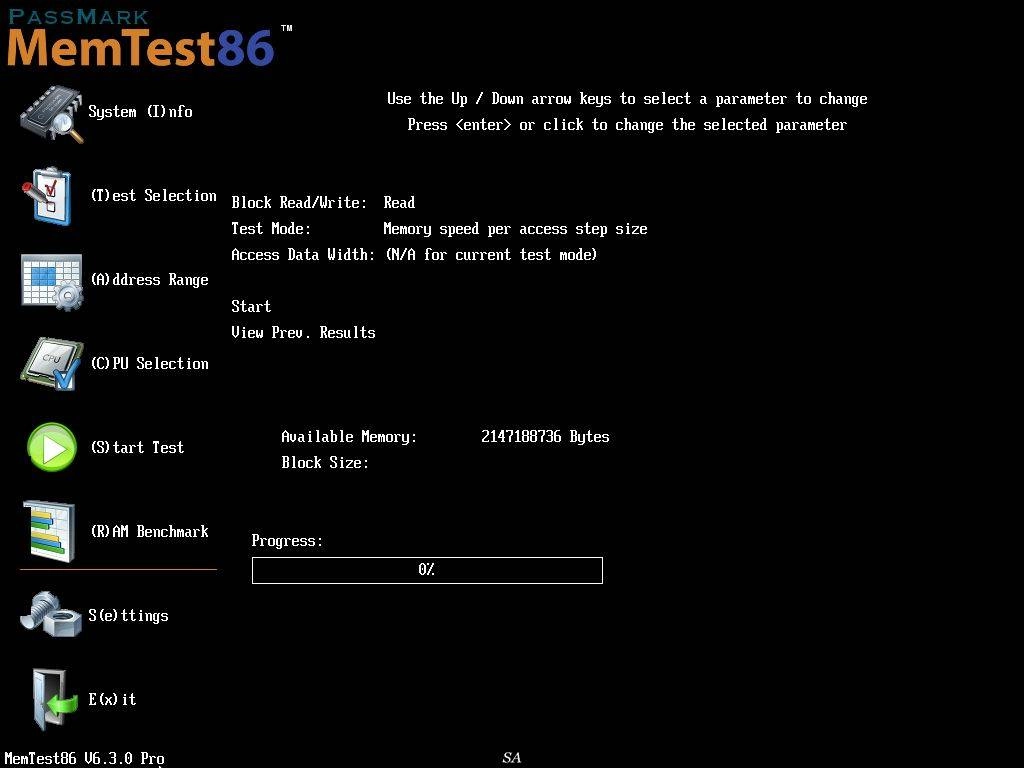Image resolution: width=1024 pixels, height=768 pixels.
Task: Click the 2147188736 Bytes value
Action: point(545,437)
